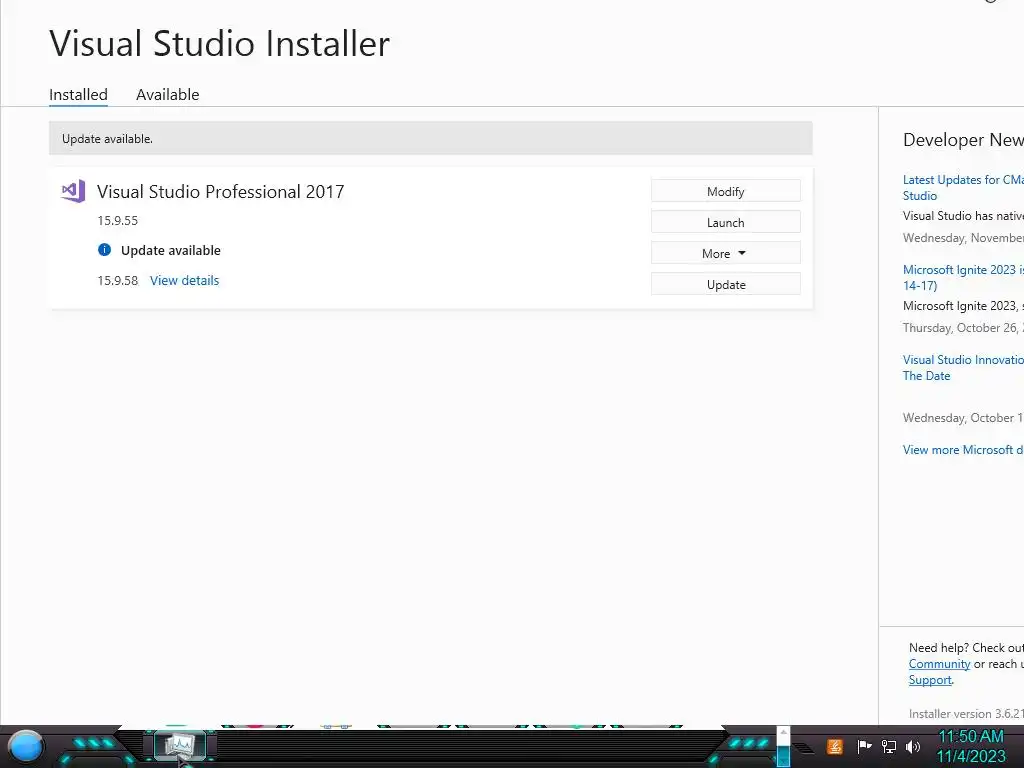The height and width of the screenshot is (768, 1024).
Task: Click the bold Update available status text
Action: coord(170,250)
